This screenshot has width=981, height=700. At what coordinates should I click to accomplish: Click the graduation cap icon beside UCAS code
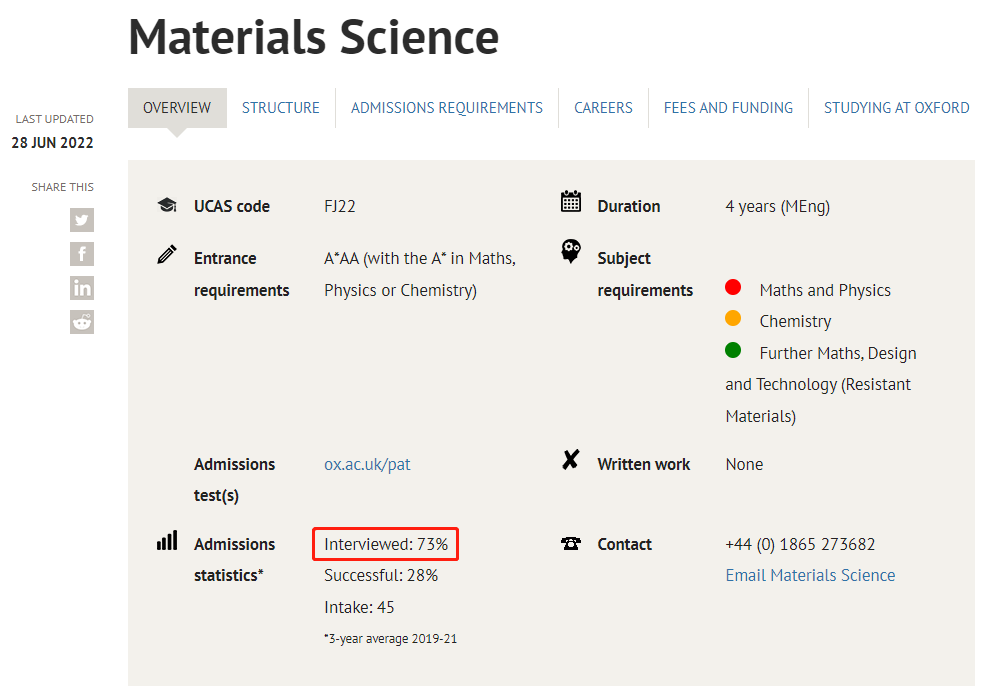coord(167,205)
